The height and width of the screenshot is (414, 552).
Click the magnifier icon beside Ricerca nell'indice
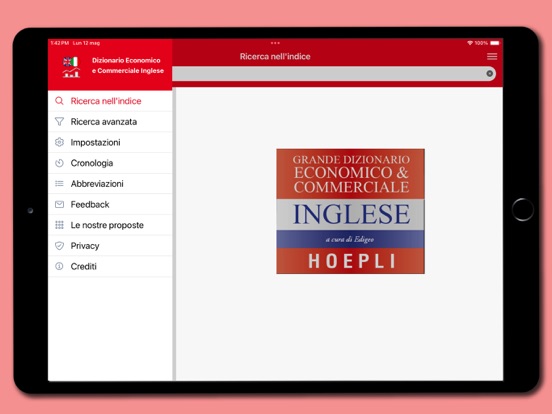coord(59,101)
